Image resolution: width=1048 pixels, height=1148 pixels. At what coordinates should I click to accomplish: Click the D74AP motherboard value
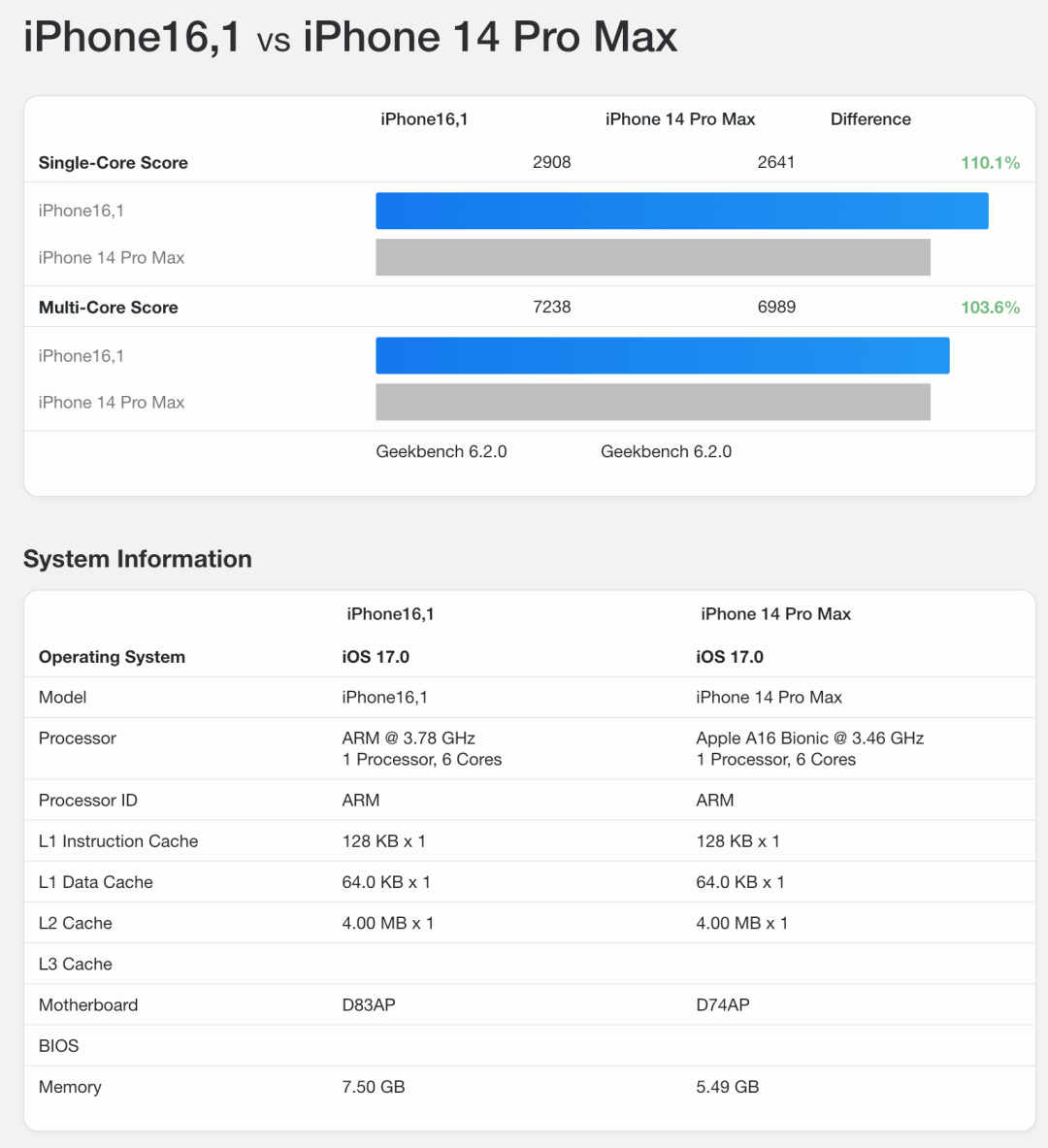[723, 1005]
